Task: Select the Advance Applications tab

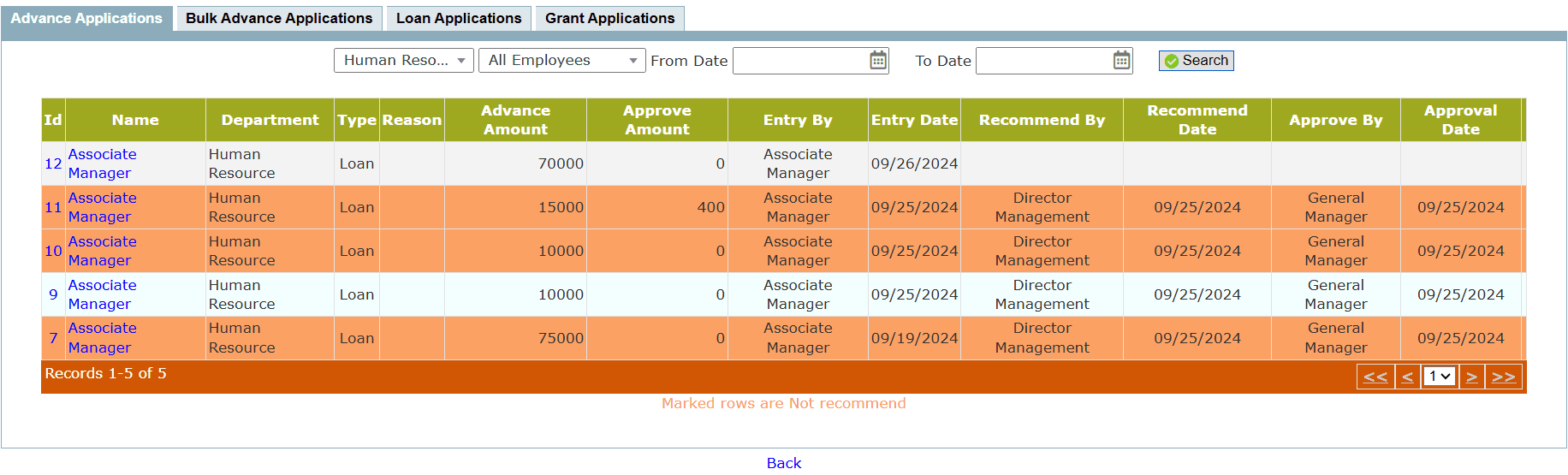Action: point(86,18)
